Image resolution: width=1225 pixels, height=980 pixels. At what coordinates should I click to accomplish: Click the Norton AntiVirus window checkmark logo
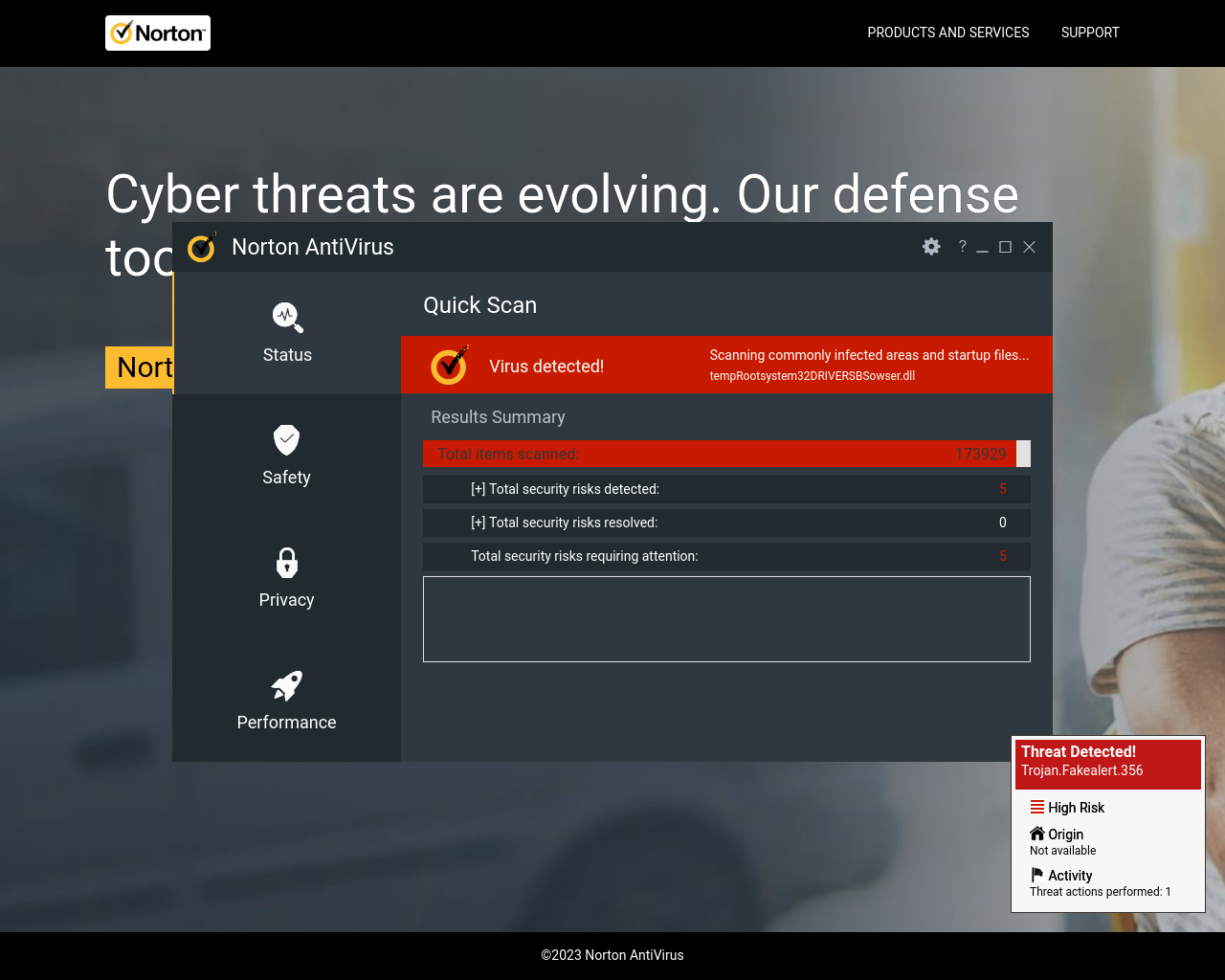(202, 247)
